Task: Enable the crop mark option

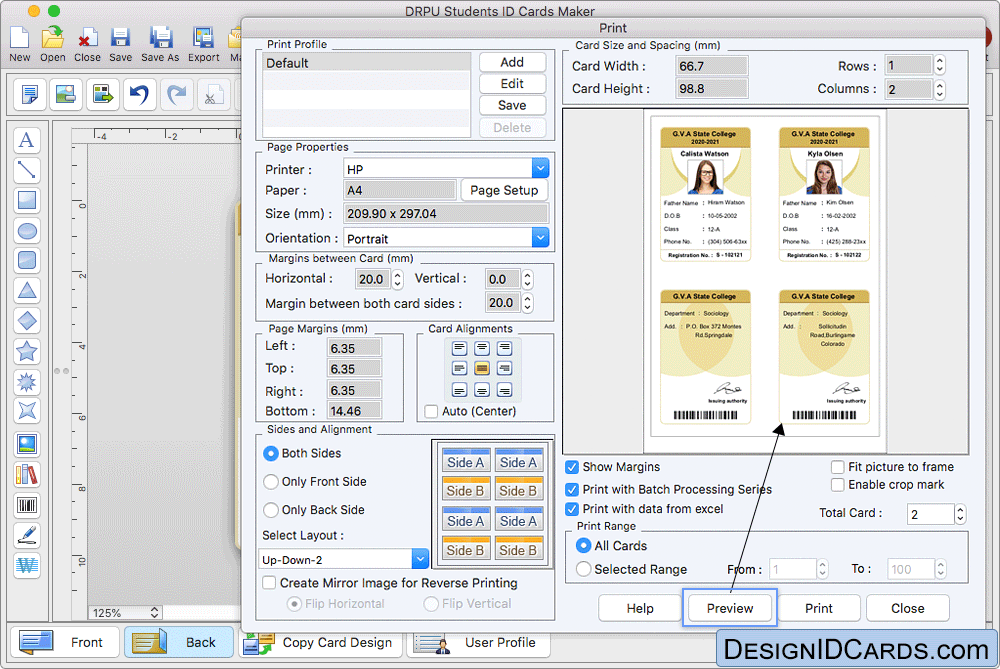Action: click(x=838, y=485)
